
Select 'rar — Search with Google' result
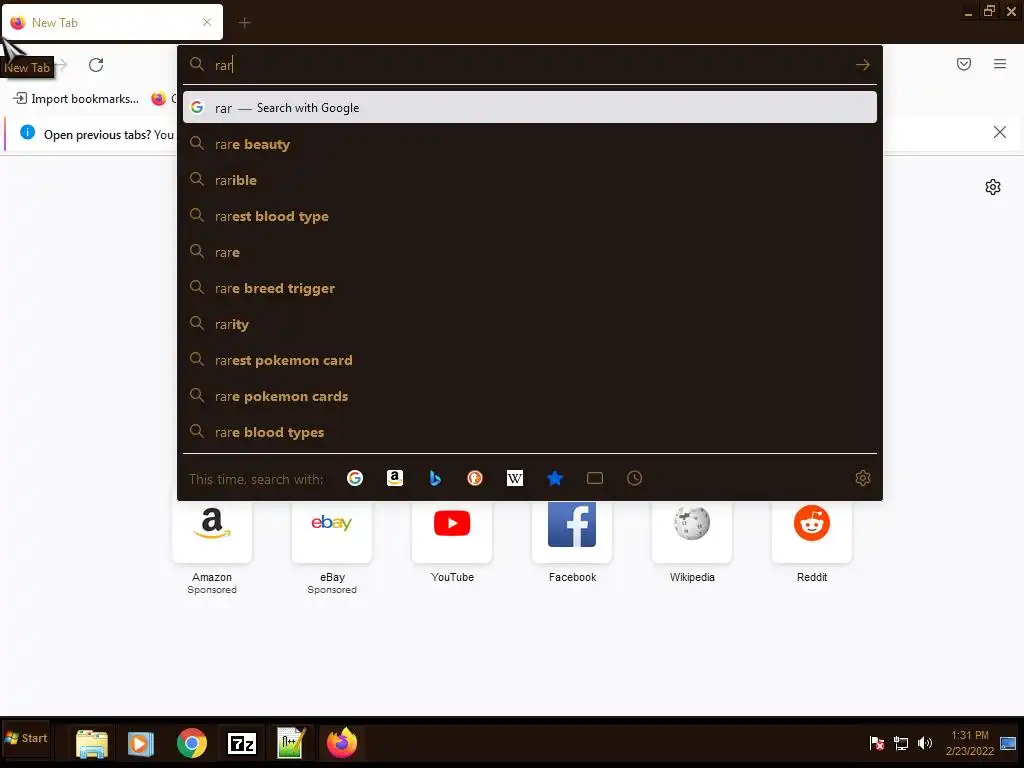[530, 108]
